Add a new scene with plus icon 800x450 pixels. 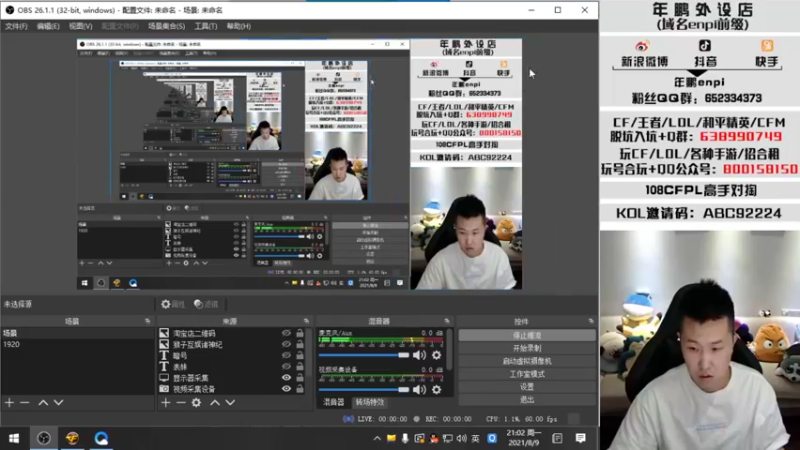pyautogui.click(x=9, y=403)
